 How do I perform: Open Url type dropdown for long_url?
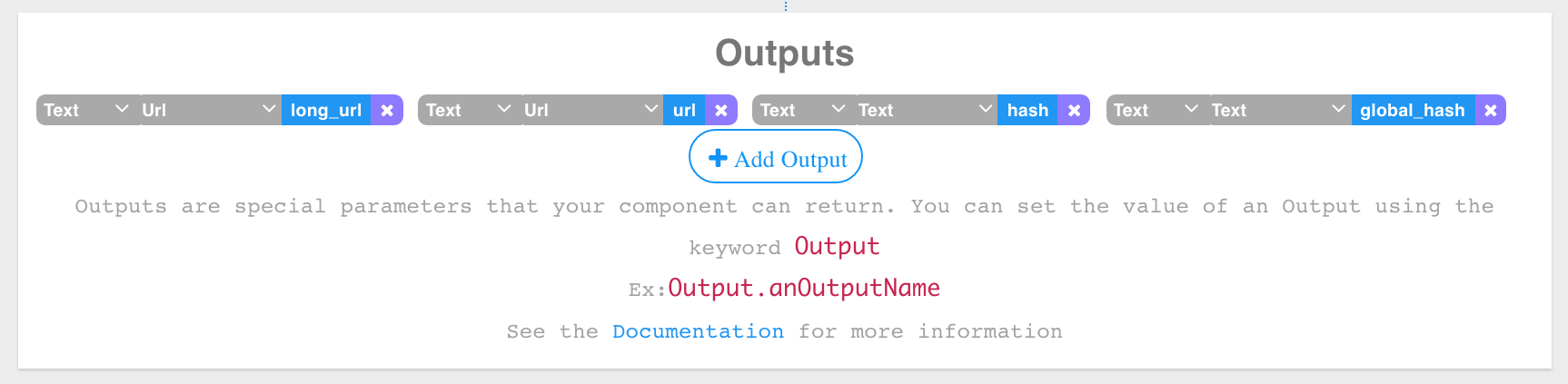211,110
